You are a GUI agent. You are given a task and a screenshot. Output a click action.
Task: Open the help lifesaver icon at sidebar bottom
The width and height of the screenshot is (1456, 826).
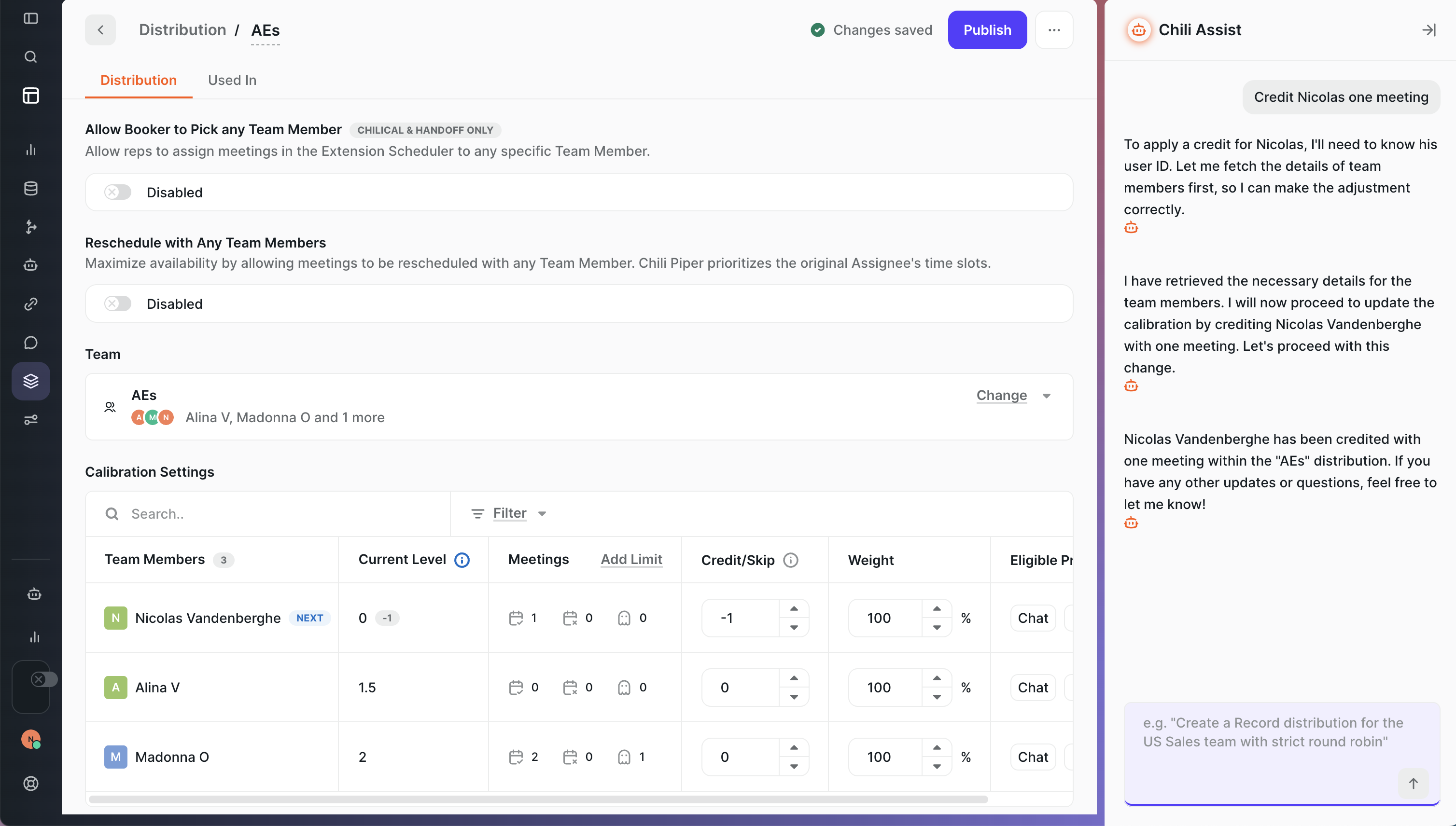pyautogui.click(x=30, y=784)
